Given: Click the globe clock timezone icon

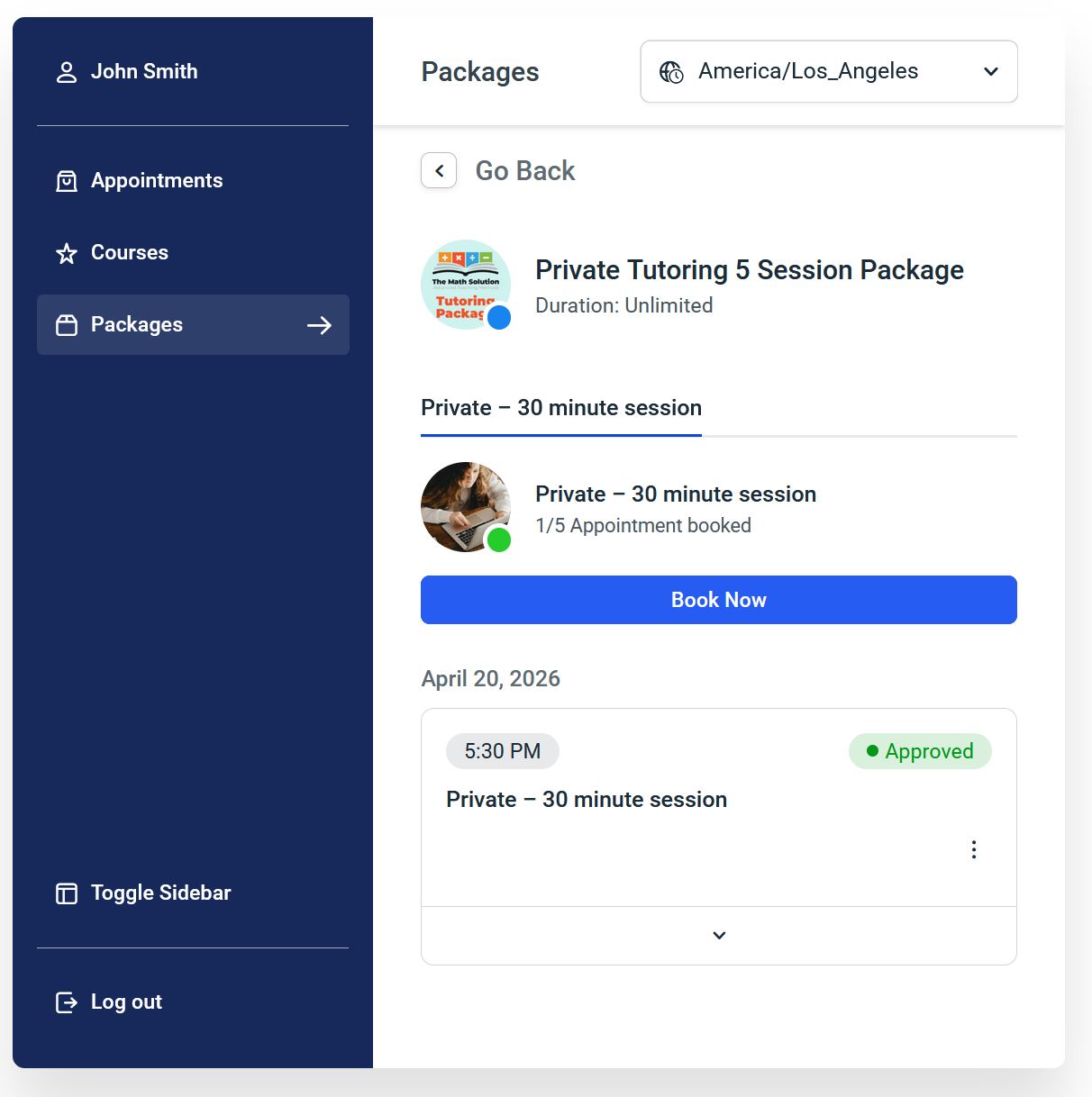Looking at the screenshot, I should click(x=671, y=72).
